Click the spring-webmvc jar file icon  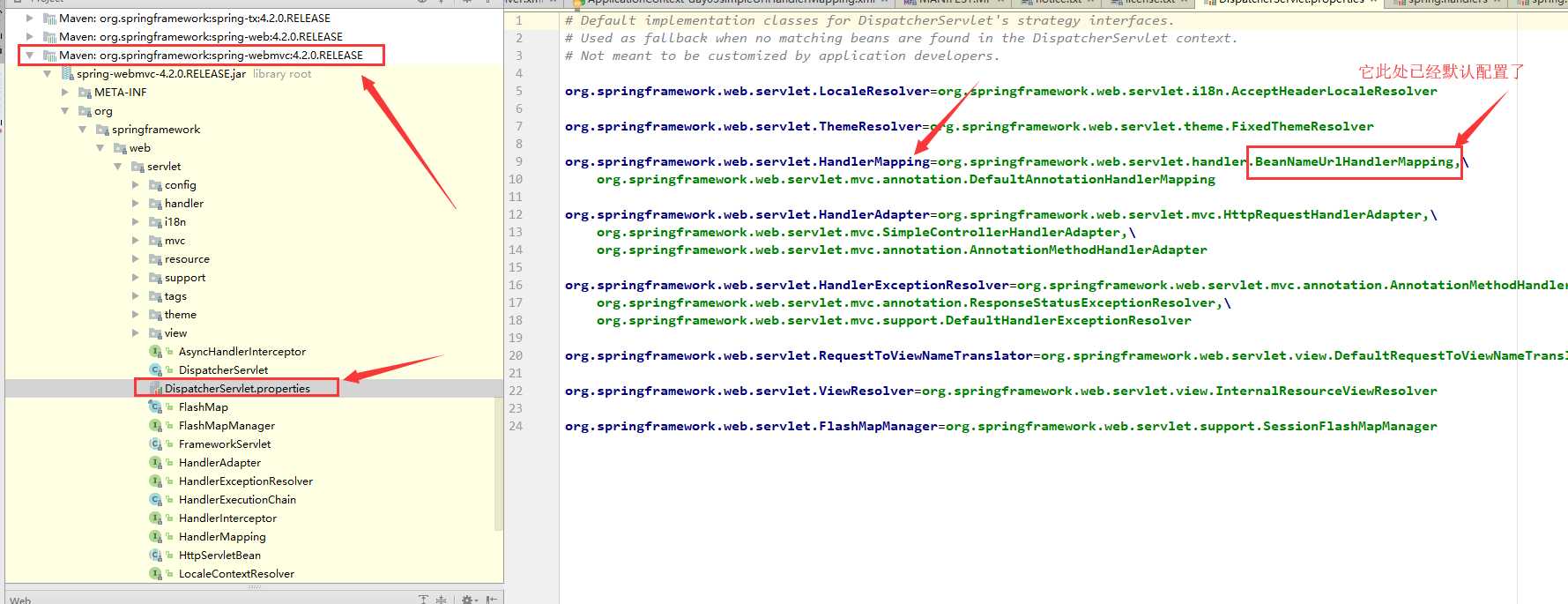click(x=68, y=74)
